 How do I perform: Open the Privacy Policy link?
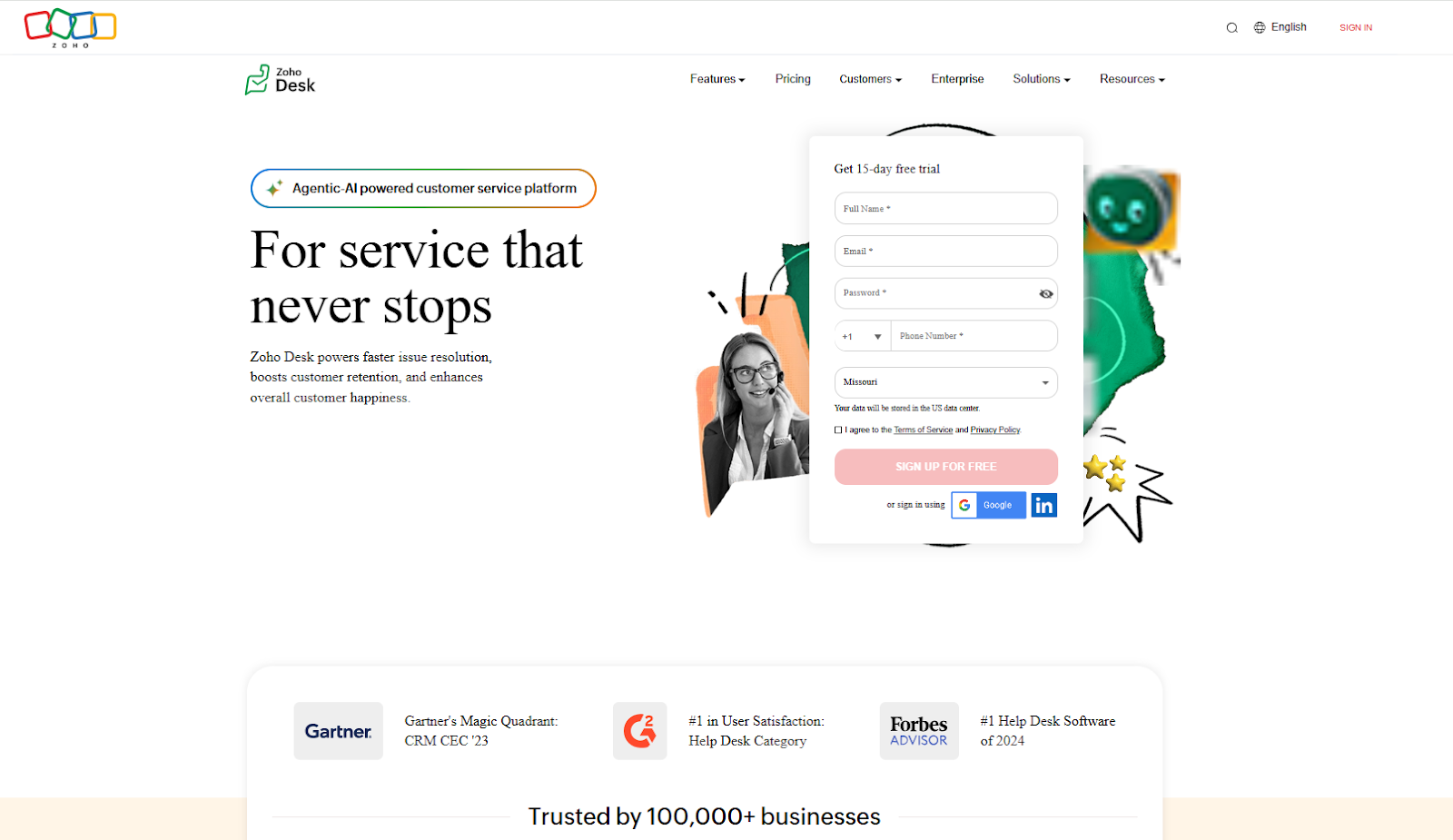pyautogui.click(x=995, y=430)
